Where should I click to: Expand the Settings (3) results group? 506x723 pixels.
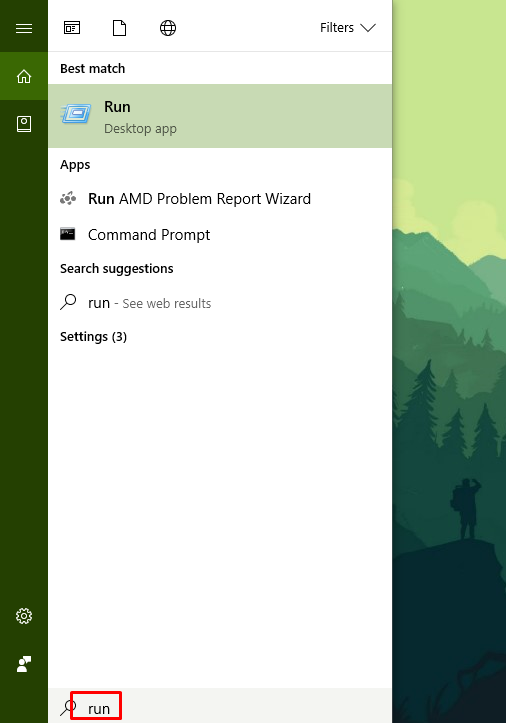pos(93,337)
